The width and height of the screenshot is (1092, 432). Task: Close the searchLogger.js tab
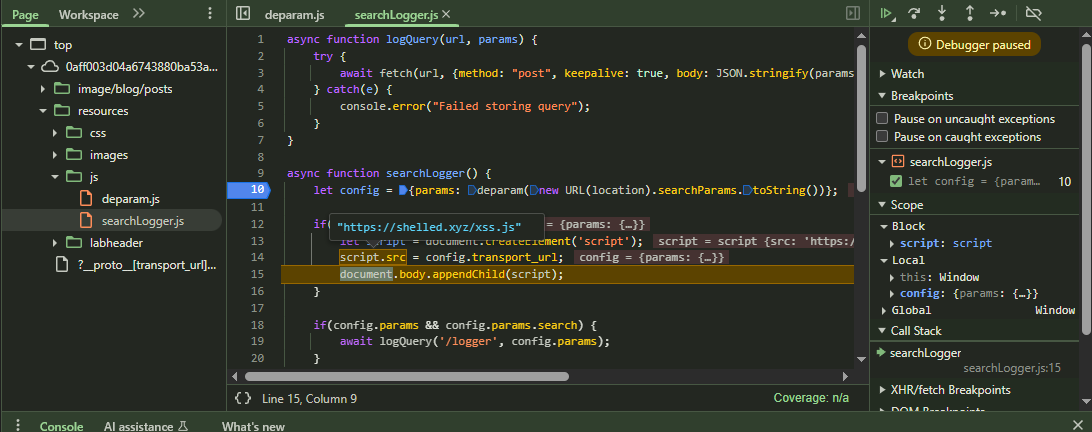446,14
